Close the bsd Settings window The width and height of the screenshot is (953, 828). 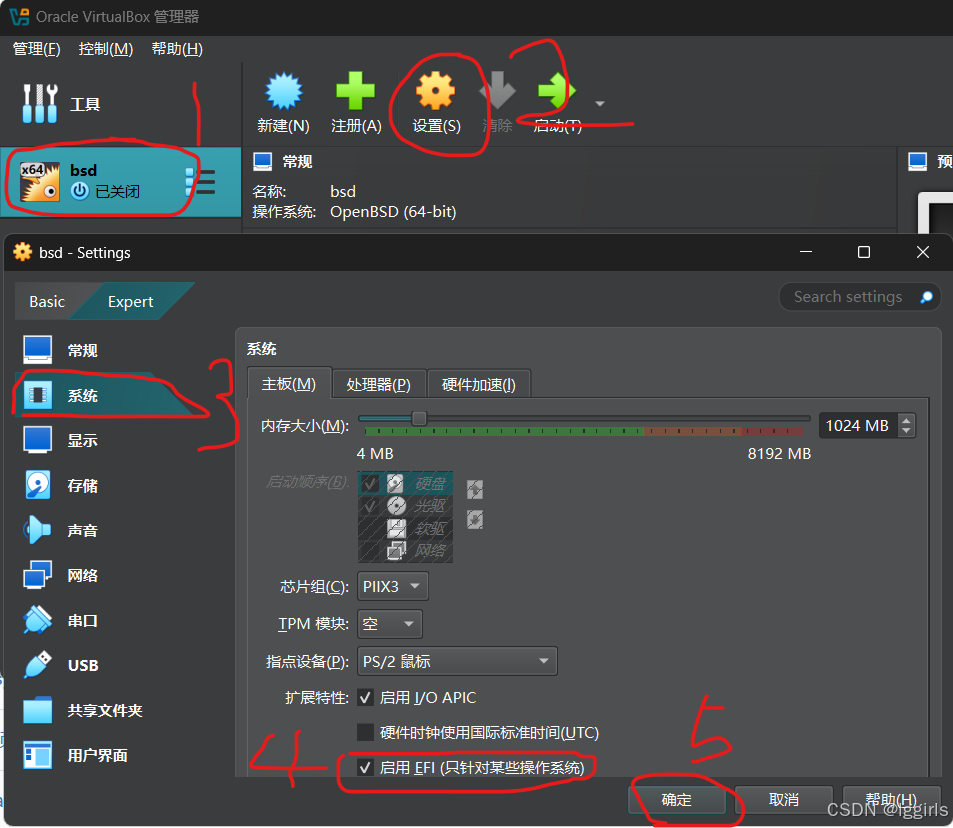pyautogui.click(x=923, y=252)
